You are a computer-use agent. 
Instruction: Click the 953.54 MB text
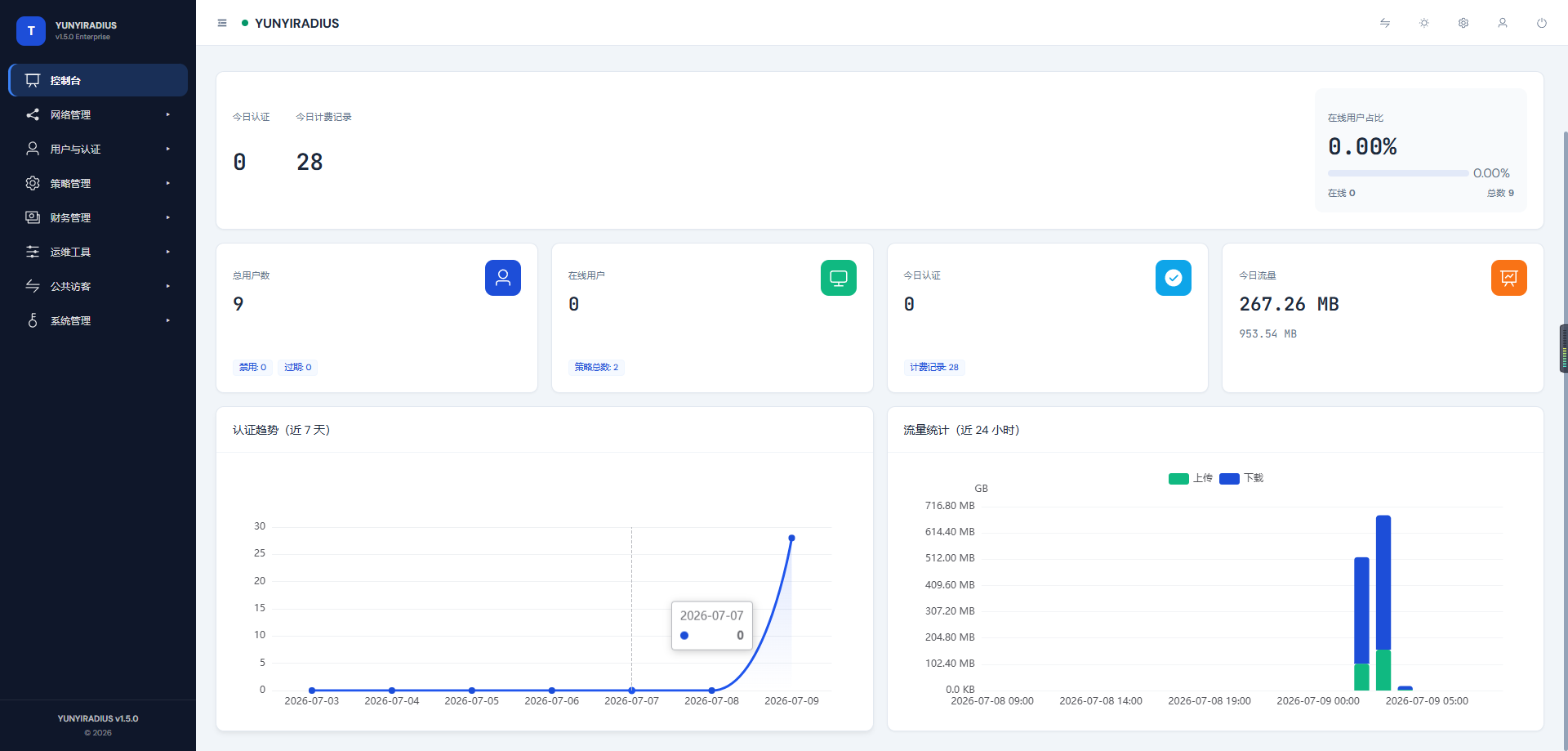[1267, 333]
